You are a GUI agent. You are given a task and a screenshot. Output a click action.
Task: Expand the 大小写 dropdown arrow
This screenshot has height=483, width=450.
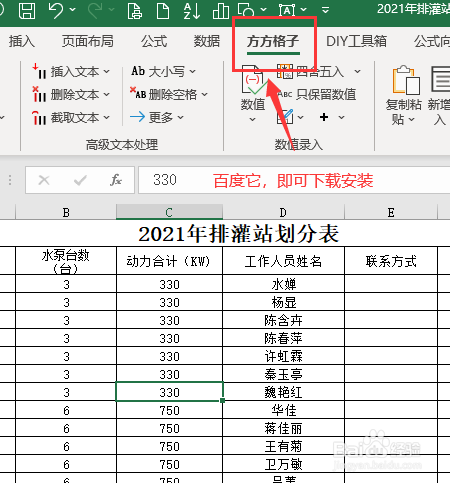coord(192,71)
